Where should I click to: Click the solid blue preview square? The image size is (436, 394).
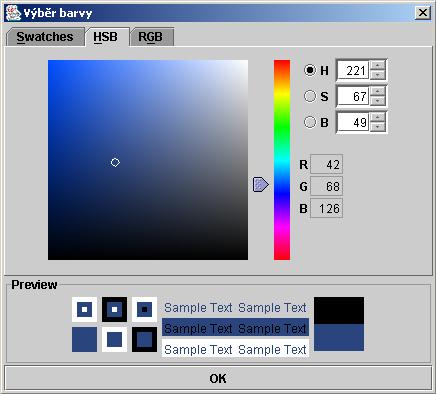(84, 339)
